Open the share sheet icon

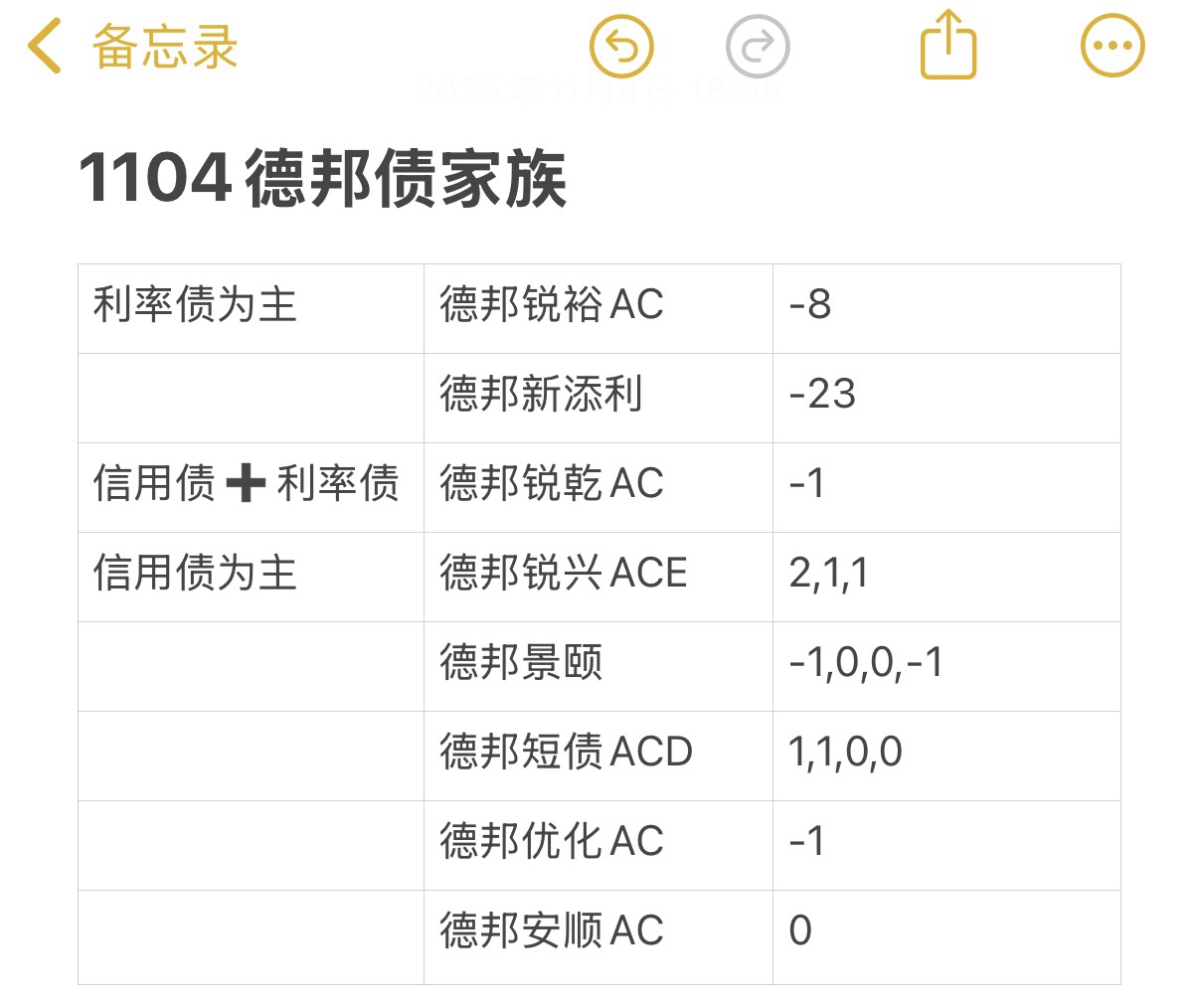pyautogui.click(x=947, y=45)
